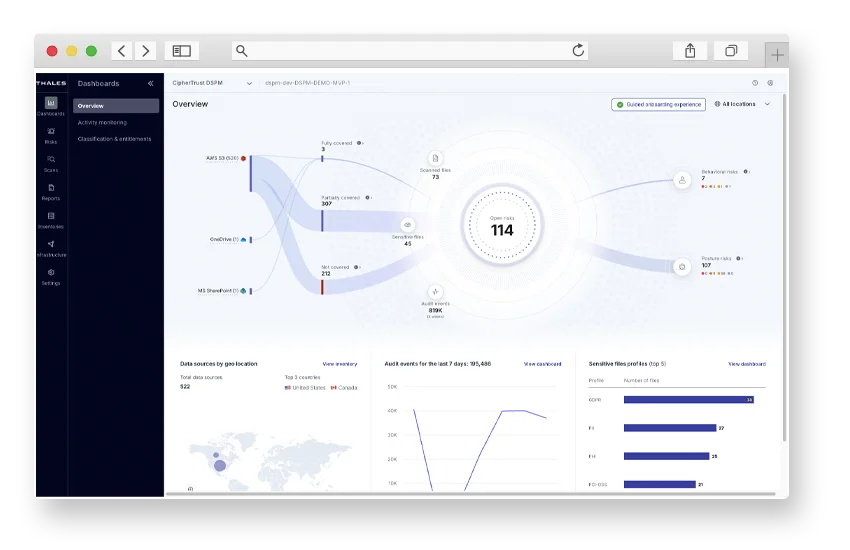The height and width of the screenshot is (550, 850).
Task: Open Activity monitoring dashboard
Action: [102, 122]
